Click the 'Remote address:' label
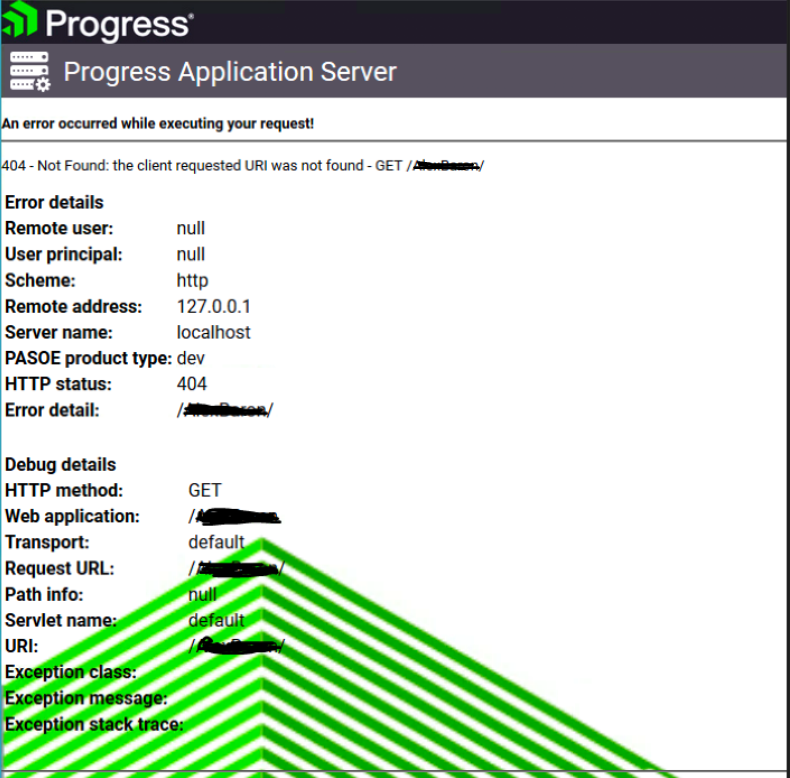This screenshot has height=778, width=790. (x=74, y=306)
